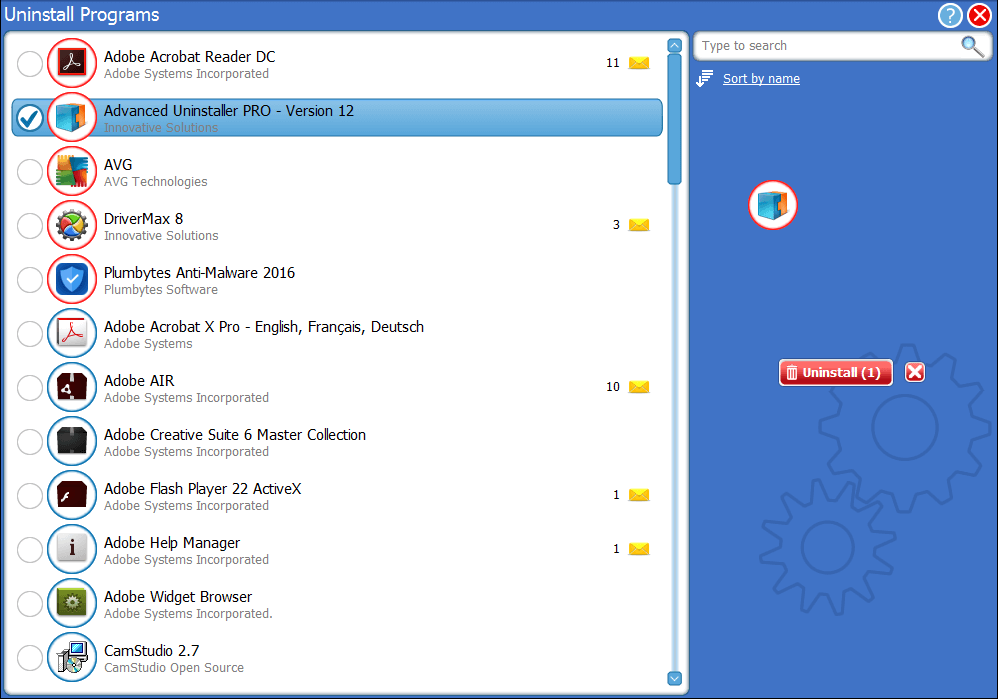Click the scroll up arrow in program list
This screenshot has height=699, width=998.
click(674, 45)
